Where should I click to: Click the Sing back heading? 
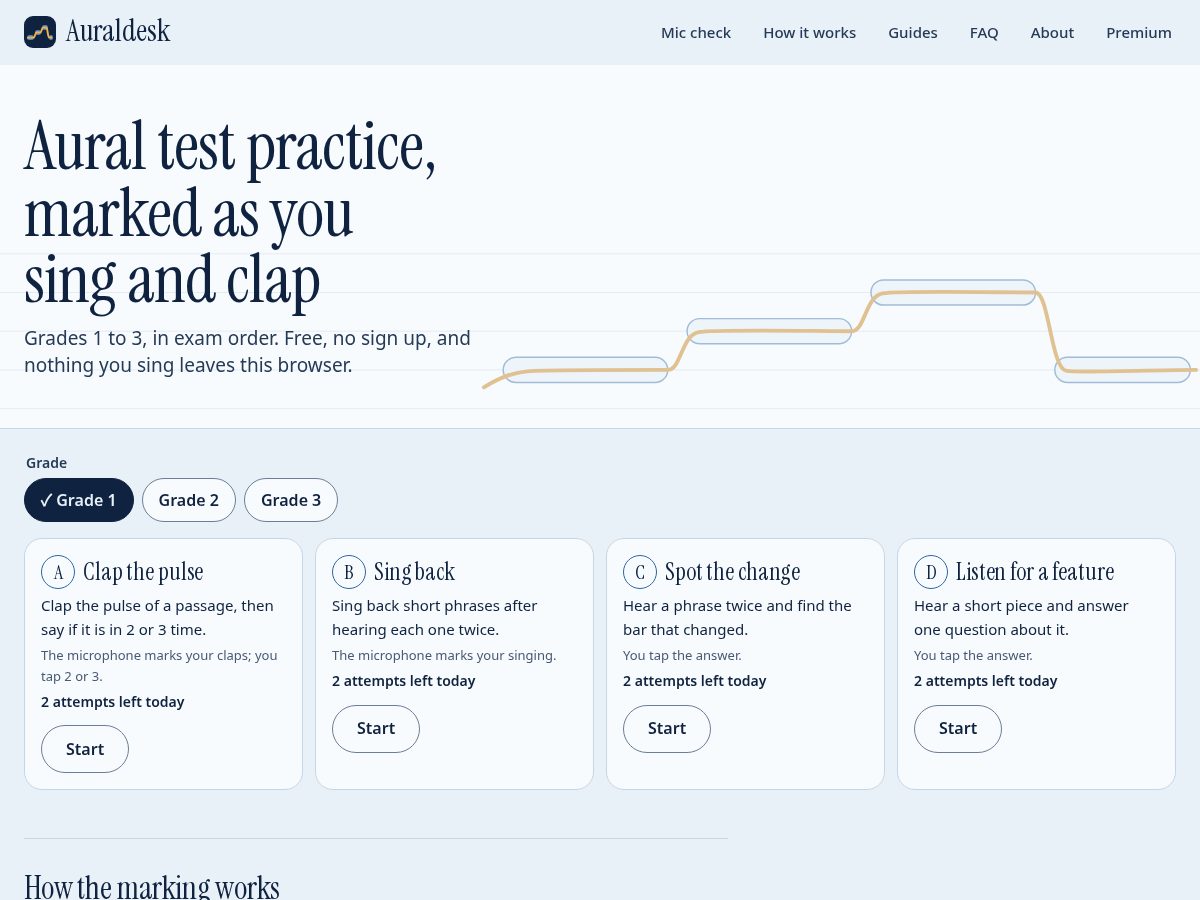(414, 572)
